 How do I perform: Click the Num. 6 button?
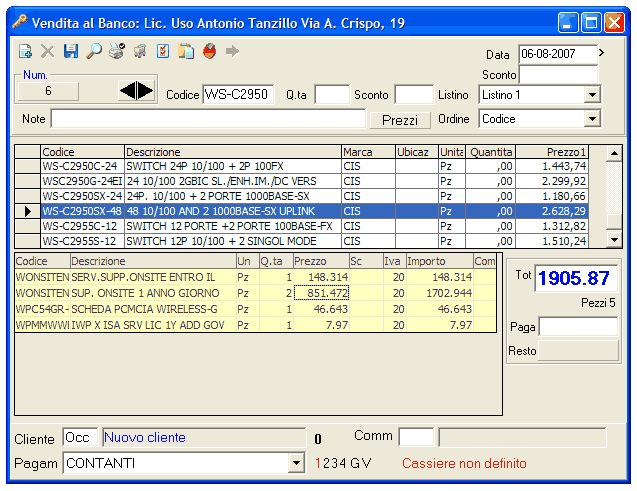[48, 91]
